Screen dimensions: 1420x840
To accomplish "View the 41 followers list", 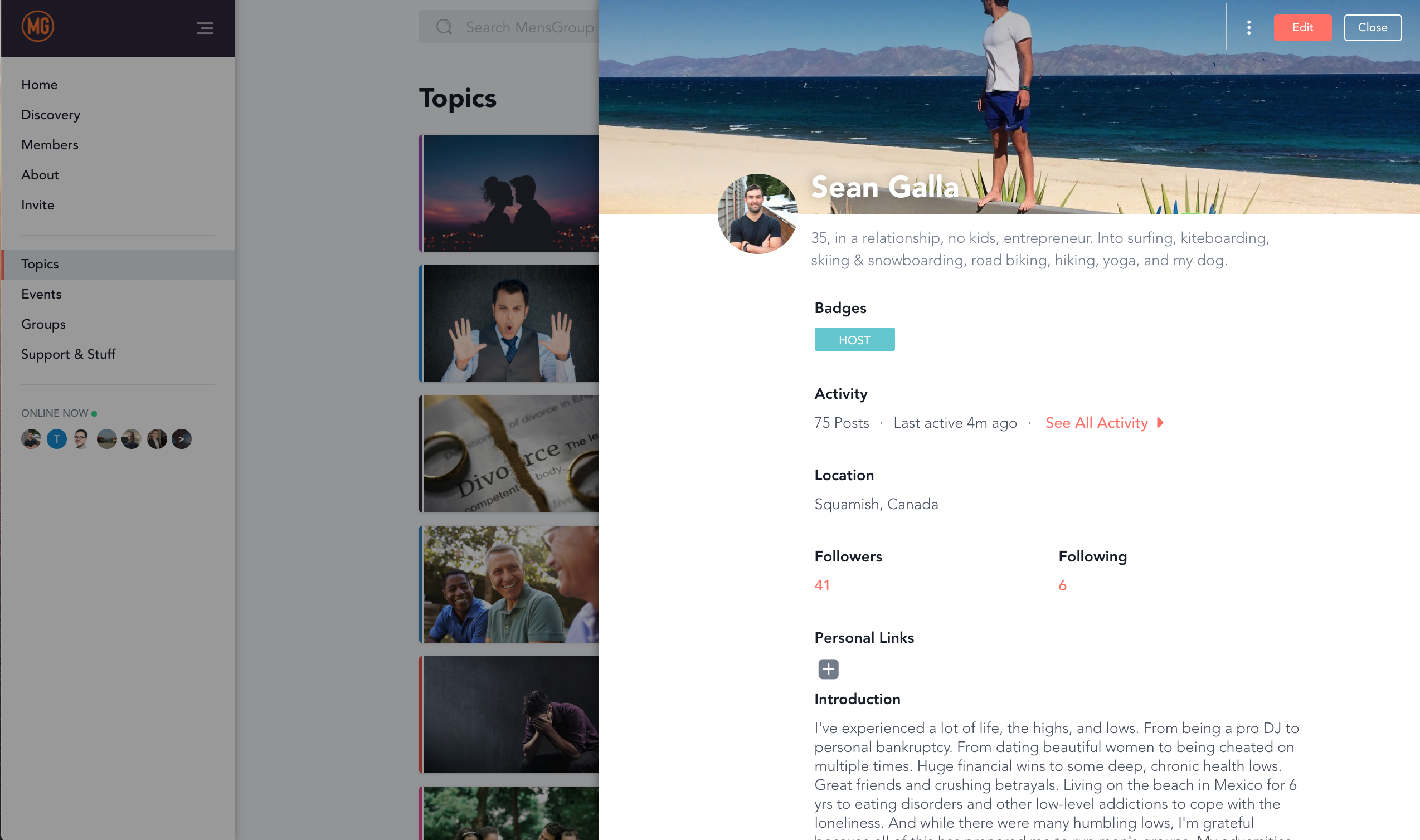I will pyautogui.click(x=822, y=585).
